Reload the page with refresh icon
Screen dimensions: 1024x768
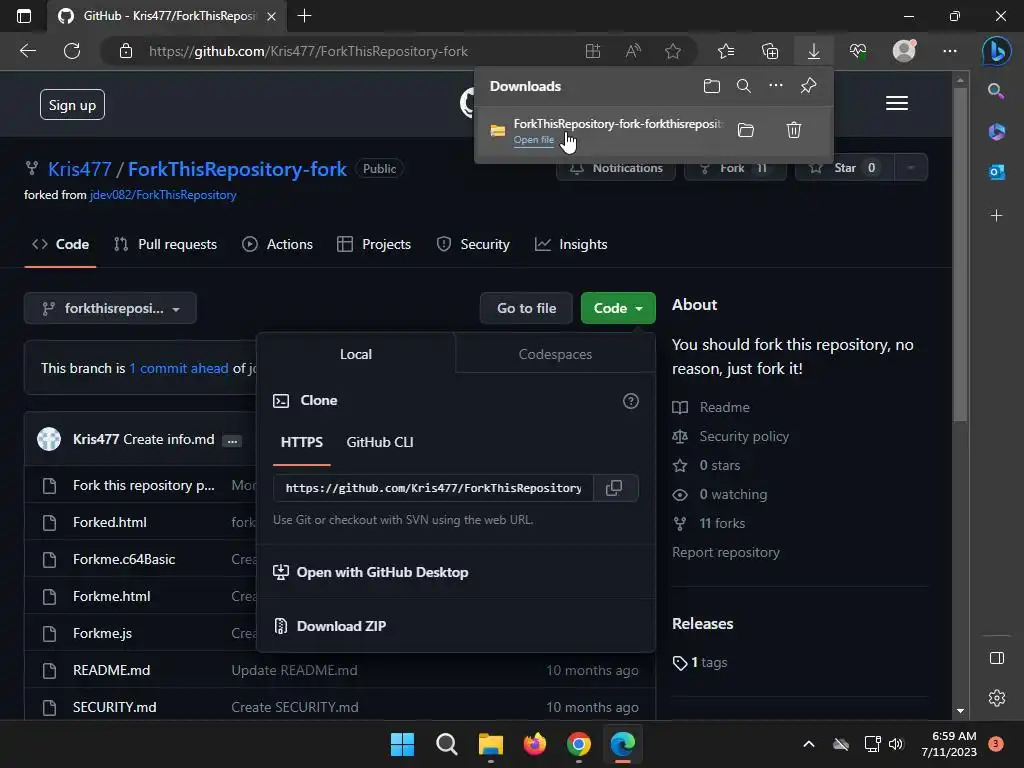[x=72, y=51]
